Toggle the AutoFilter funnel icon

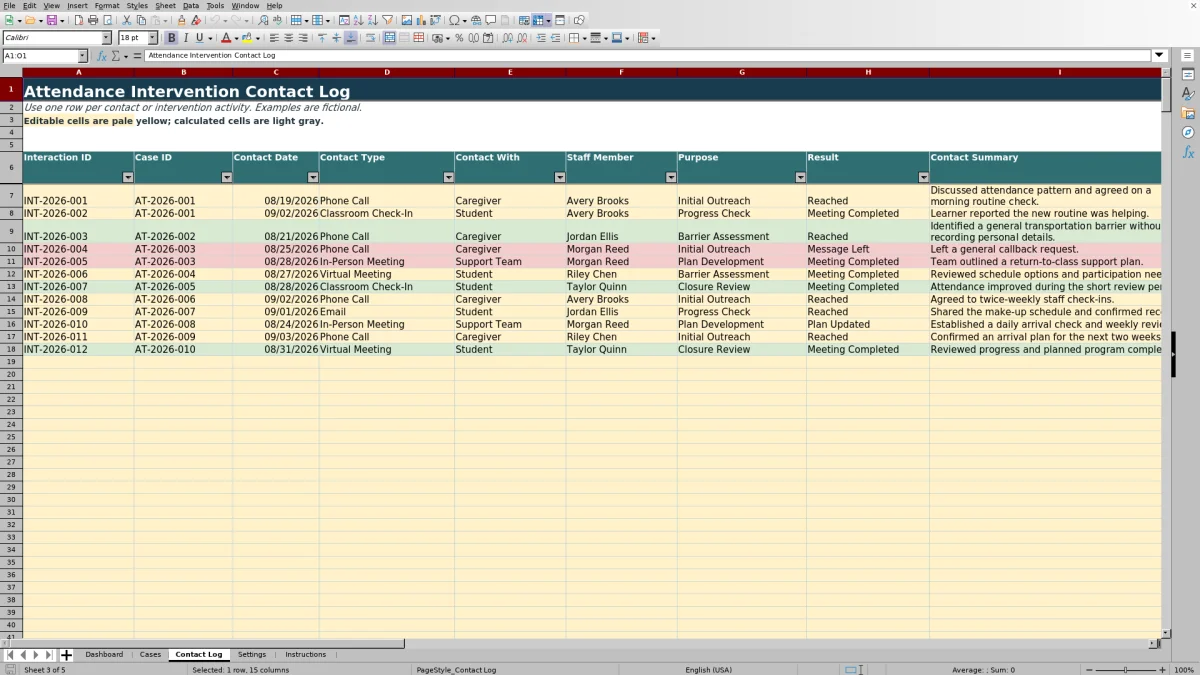coord(387,20)
